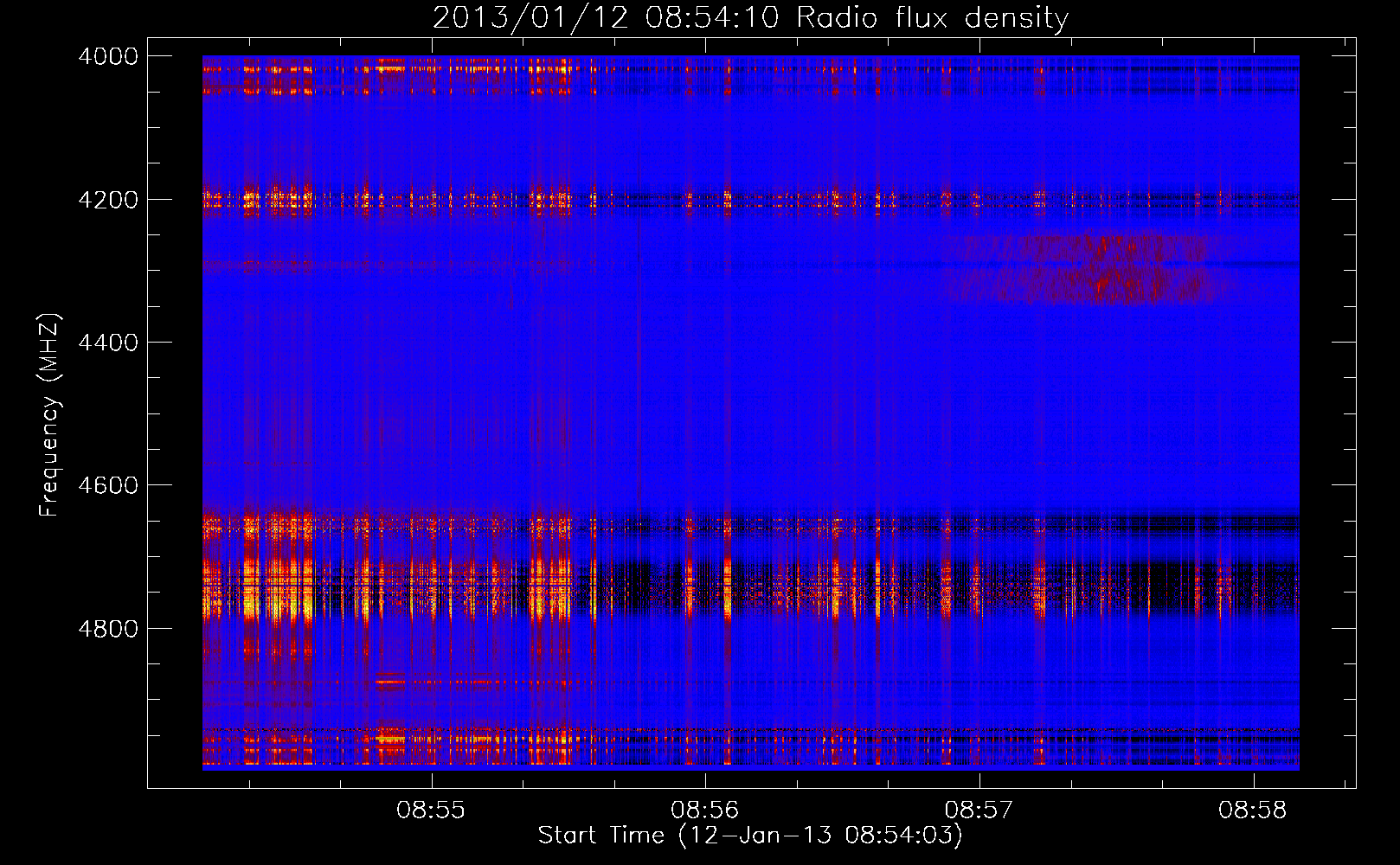Click the 4600 frequency tick label

108,485
